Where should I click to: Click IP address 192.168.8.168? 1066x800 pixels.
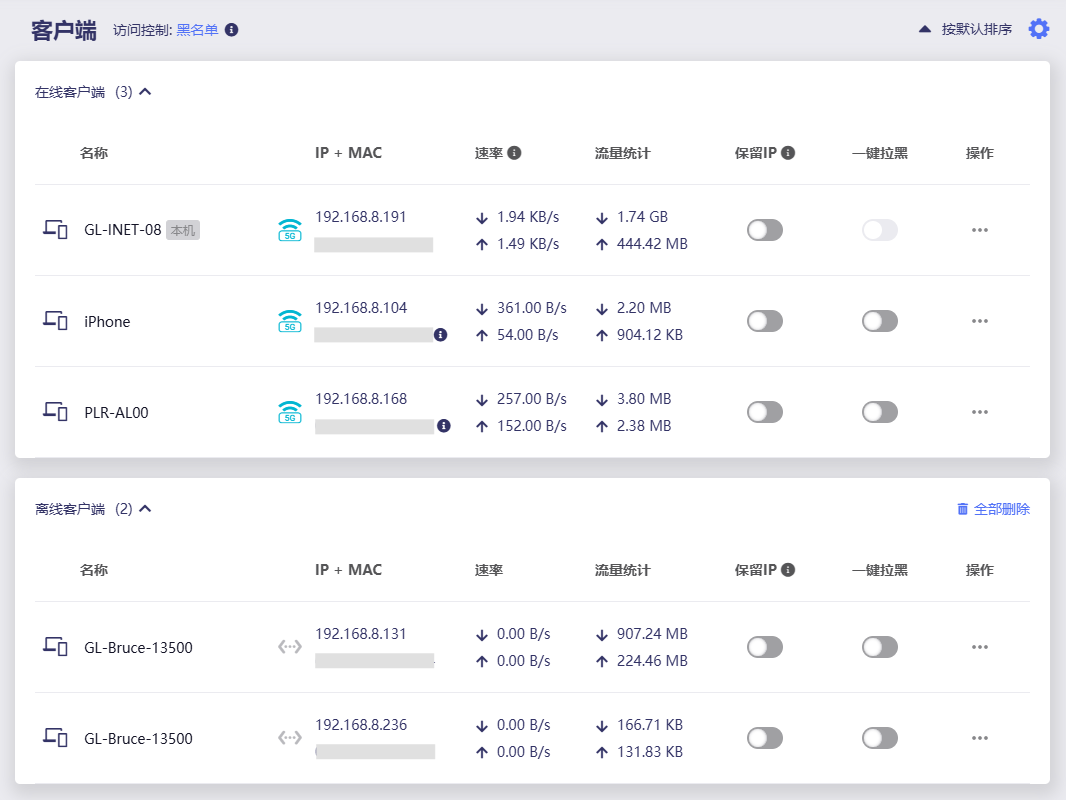click(x=361, y=399)
